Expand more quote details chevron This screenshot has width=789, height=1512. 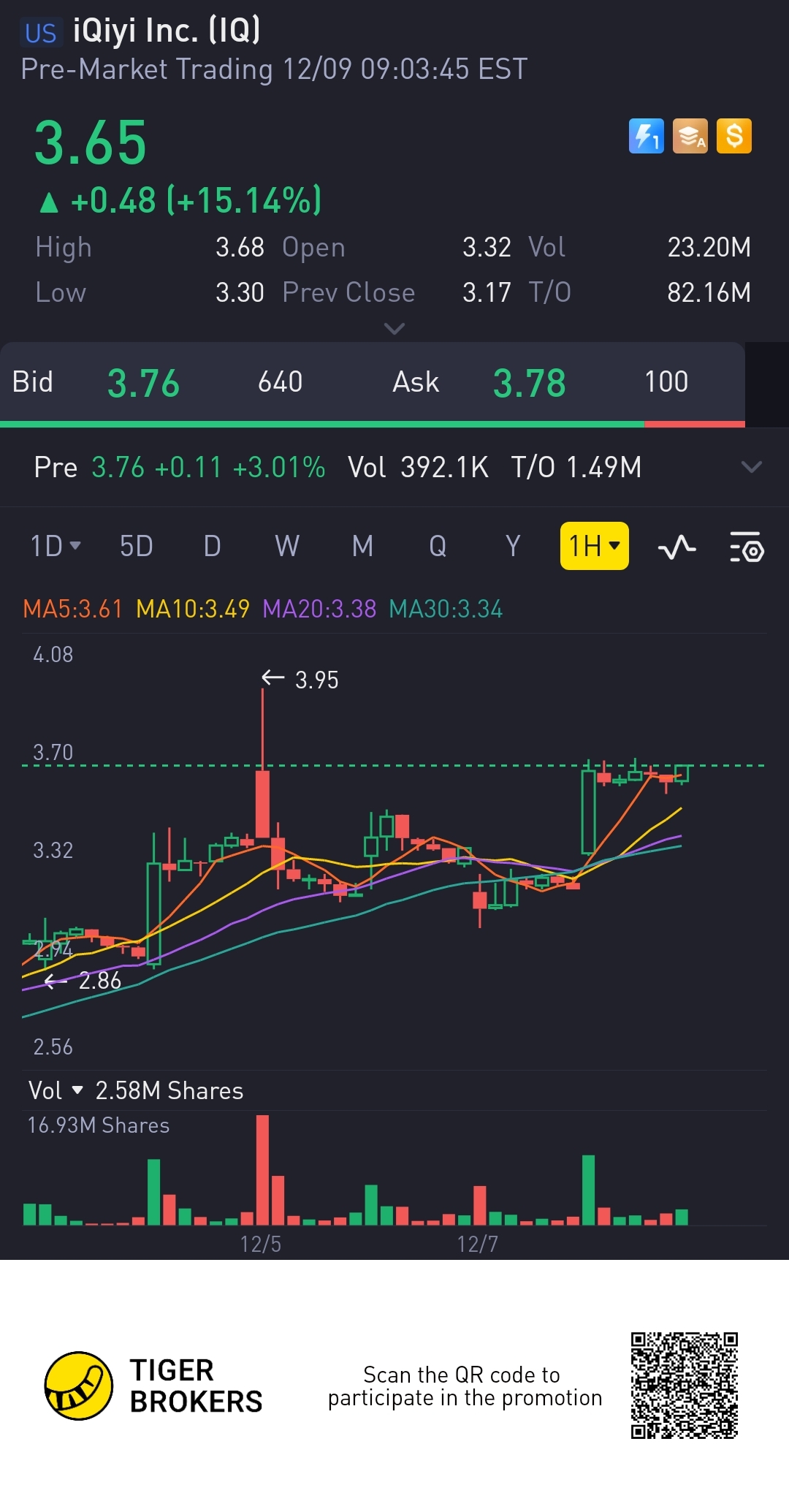[394, 329]
